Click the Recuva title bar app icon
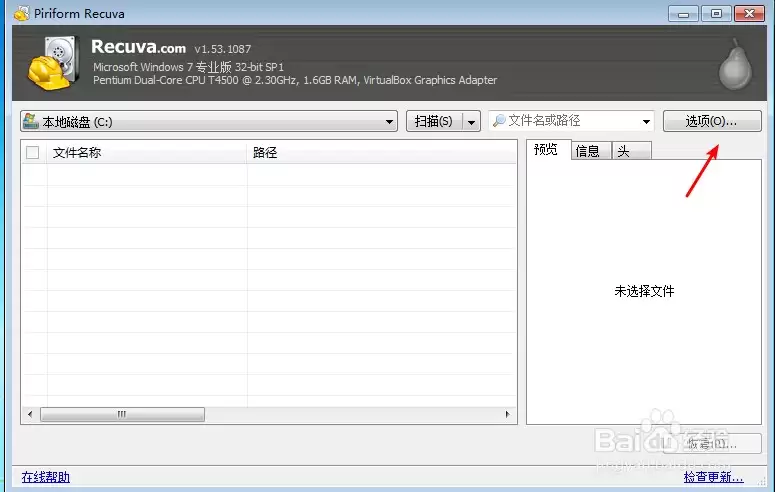 pos(22,13)
